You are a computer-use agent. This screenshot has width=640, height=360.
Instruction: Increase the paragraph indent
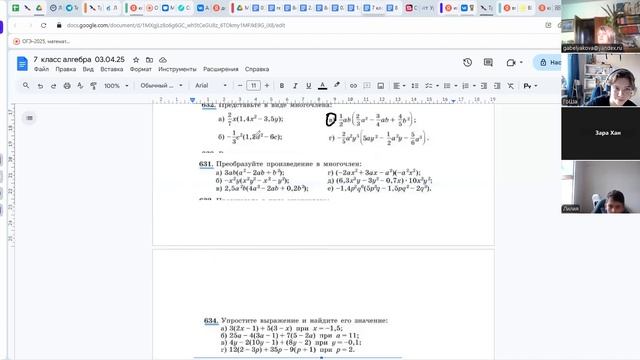(497, 86)
